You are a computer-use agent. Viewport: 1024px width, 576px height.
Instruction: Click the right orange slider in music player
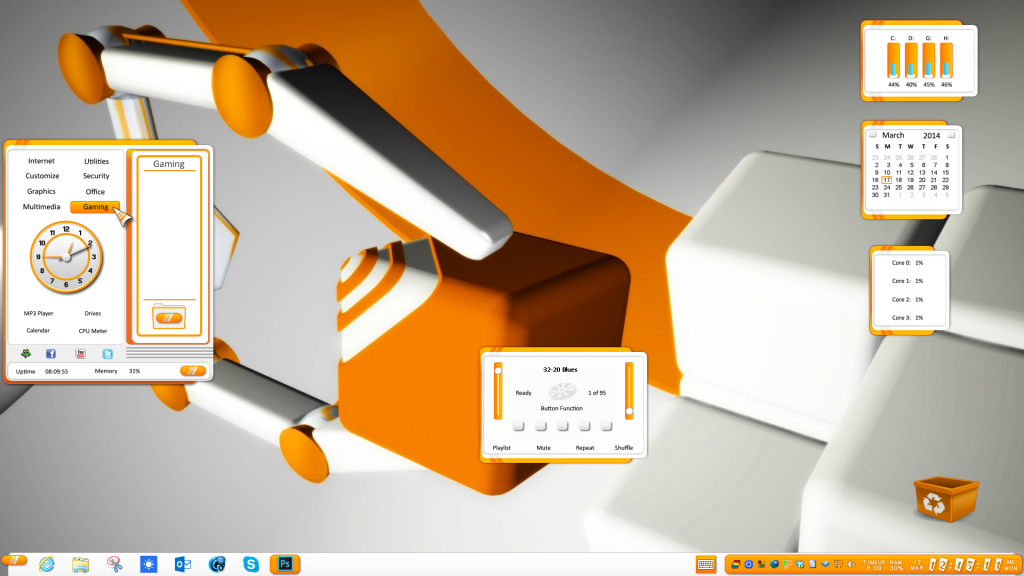pos(630,391)
